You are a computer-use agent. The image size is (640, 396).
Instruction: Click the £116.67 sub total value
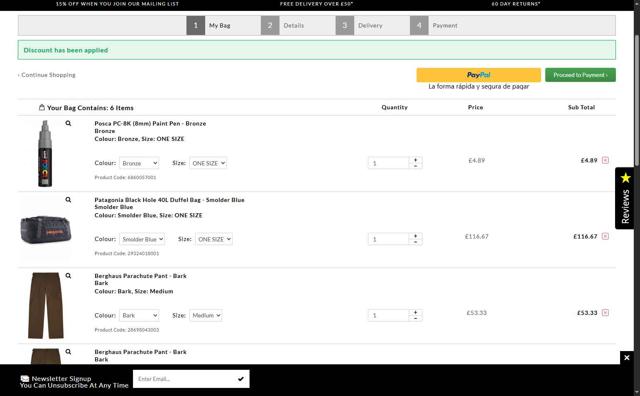(x=585, y=236)
